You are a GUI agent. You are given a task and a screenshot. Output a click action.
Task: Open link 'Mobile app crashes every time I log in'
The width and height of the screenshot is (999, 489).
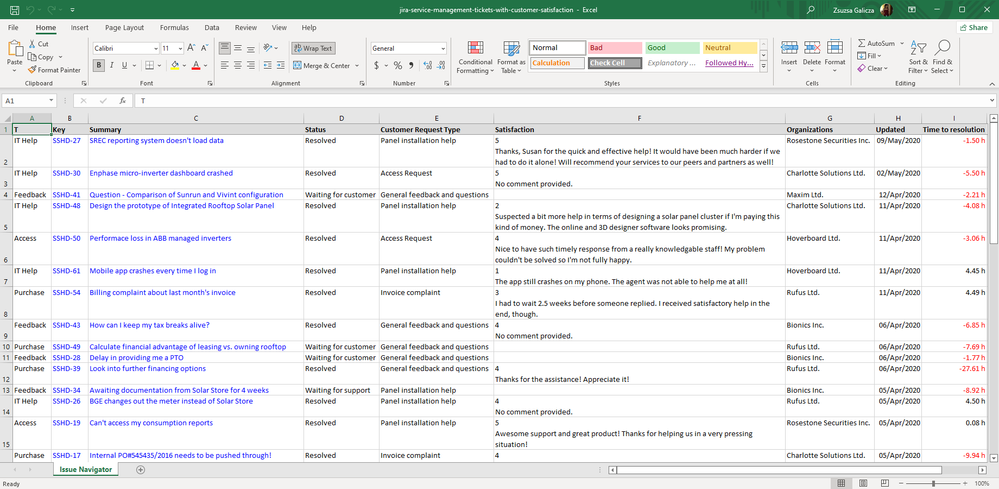click(x=152, y=271)
